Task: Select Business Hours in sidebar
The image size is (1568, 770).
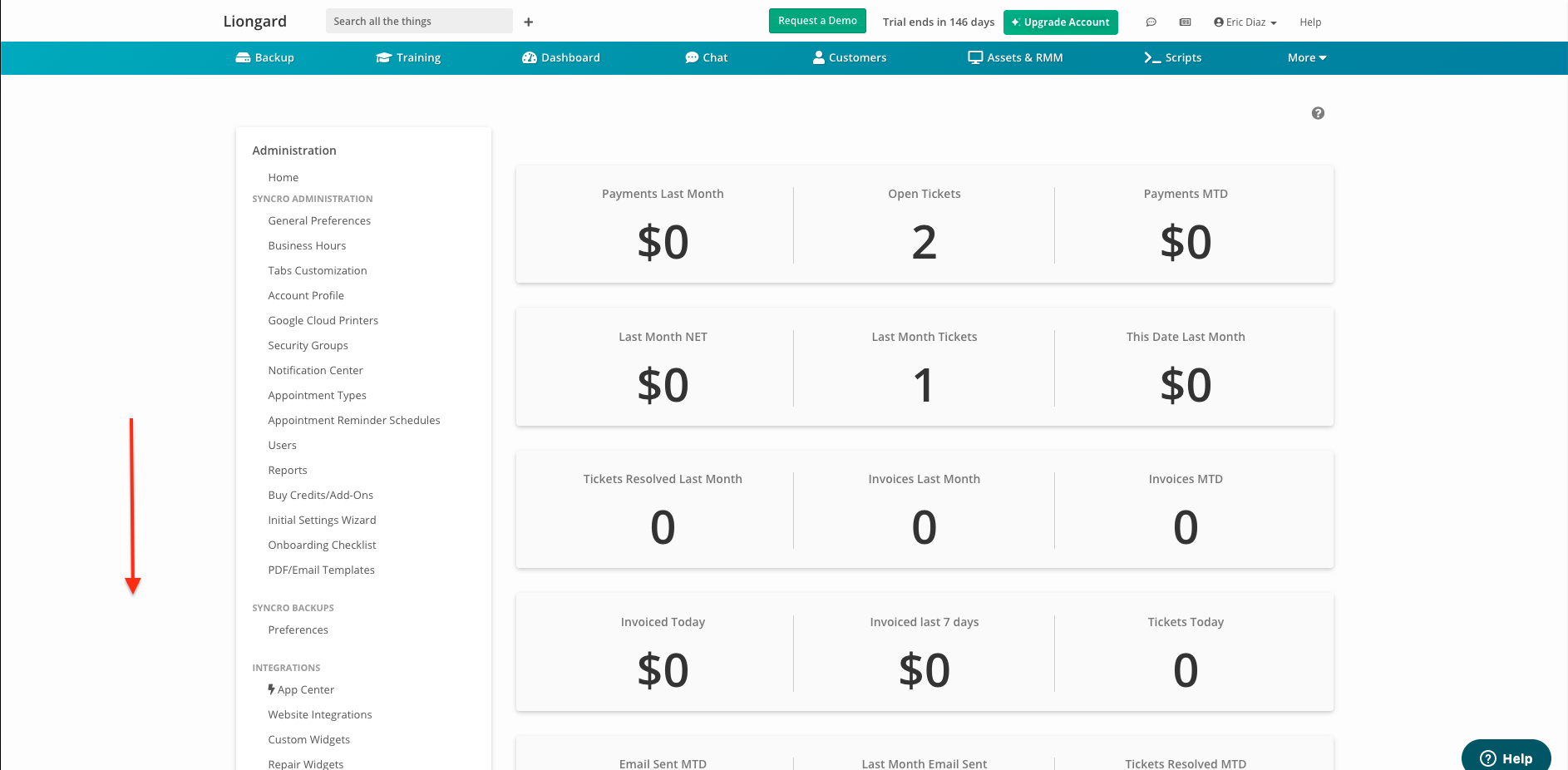Action: click(x=307, y=245)
